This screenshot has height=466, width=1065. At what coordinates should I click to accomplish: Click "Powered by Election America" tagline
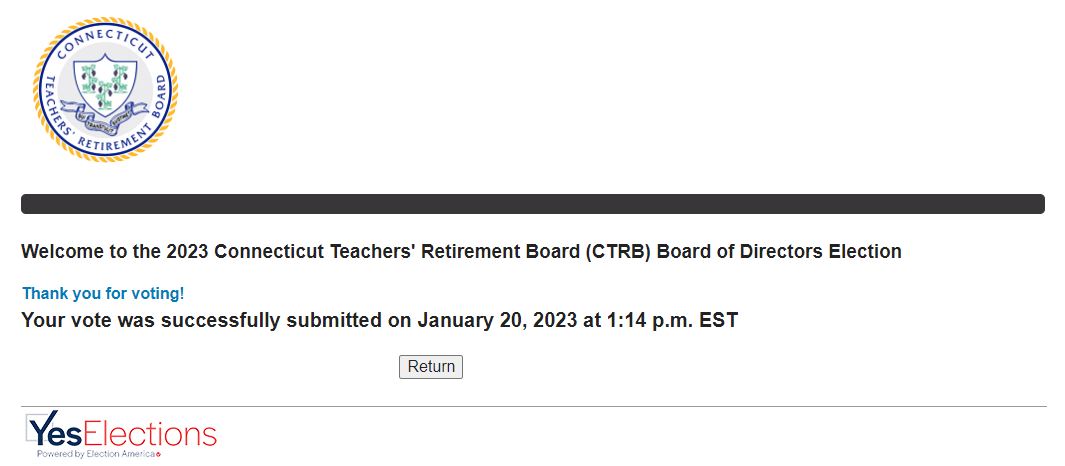[x=98, y=454]
